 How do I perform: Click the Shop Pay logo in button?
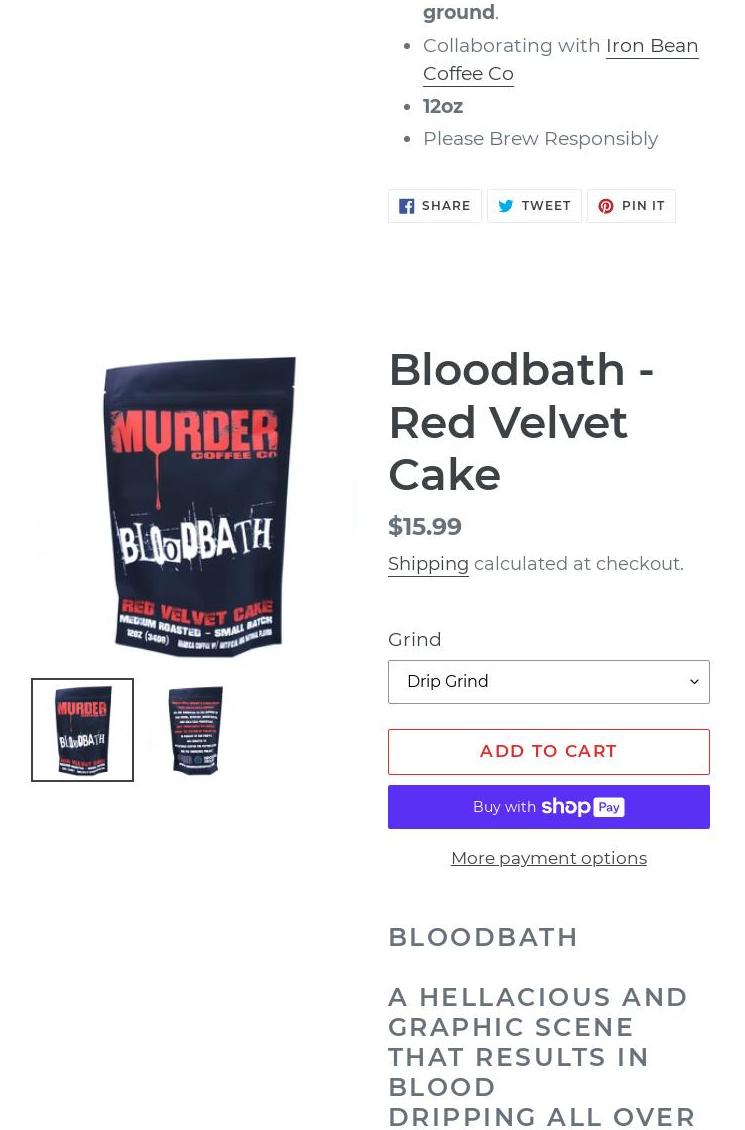coord(583,807)
